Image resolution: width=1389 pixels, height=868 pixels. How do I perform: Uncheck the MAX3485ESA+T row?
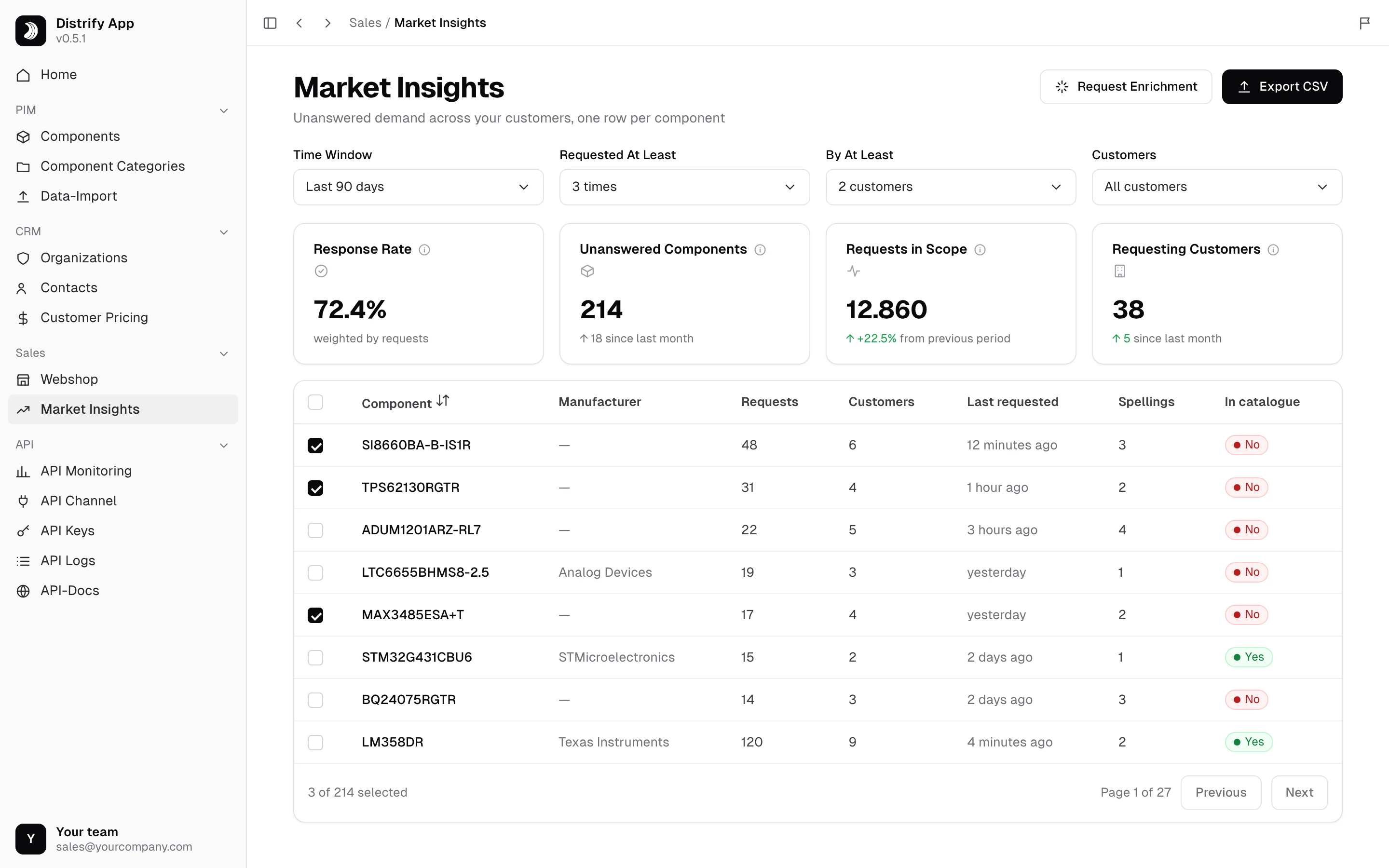pyautogui.click(x=315, y=615)
